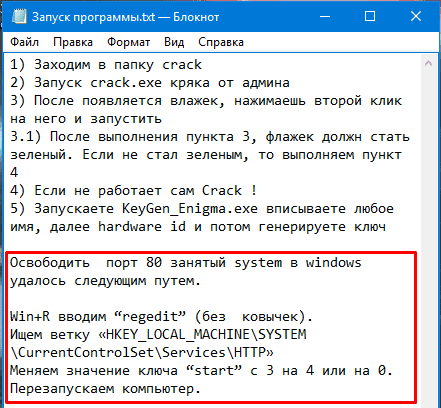Click the text "HKEY_LOCAL_MACHINE\SYSTEM"
Screen dimensions: 441x408
point(206,335)
